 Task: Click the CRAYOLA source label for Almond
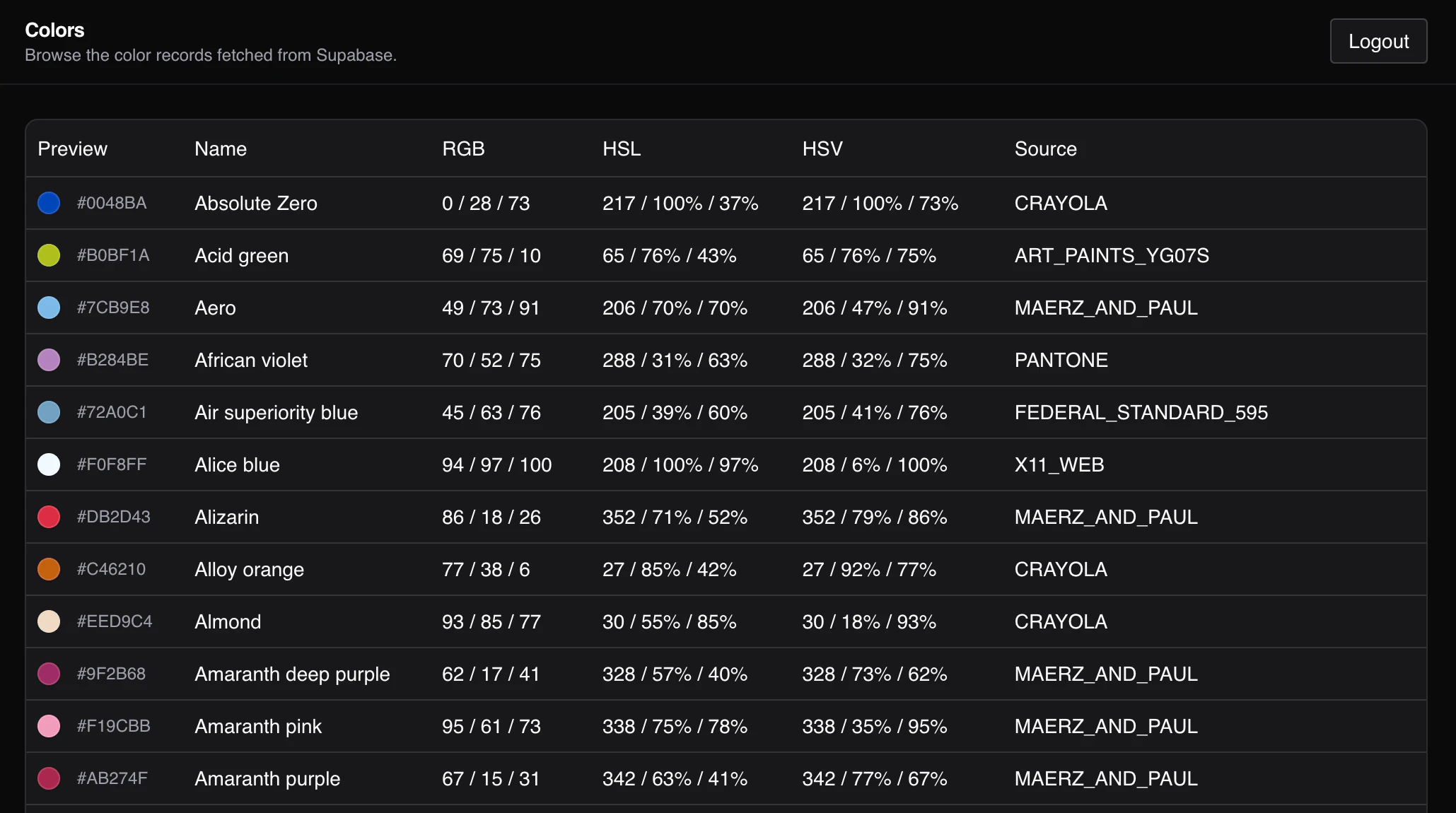pyautogui.click(x=1060, y=621)
